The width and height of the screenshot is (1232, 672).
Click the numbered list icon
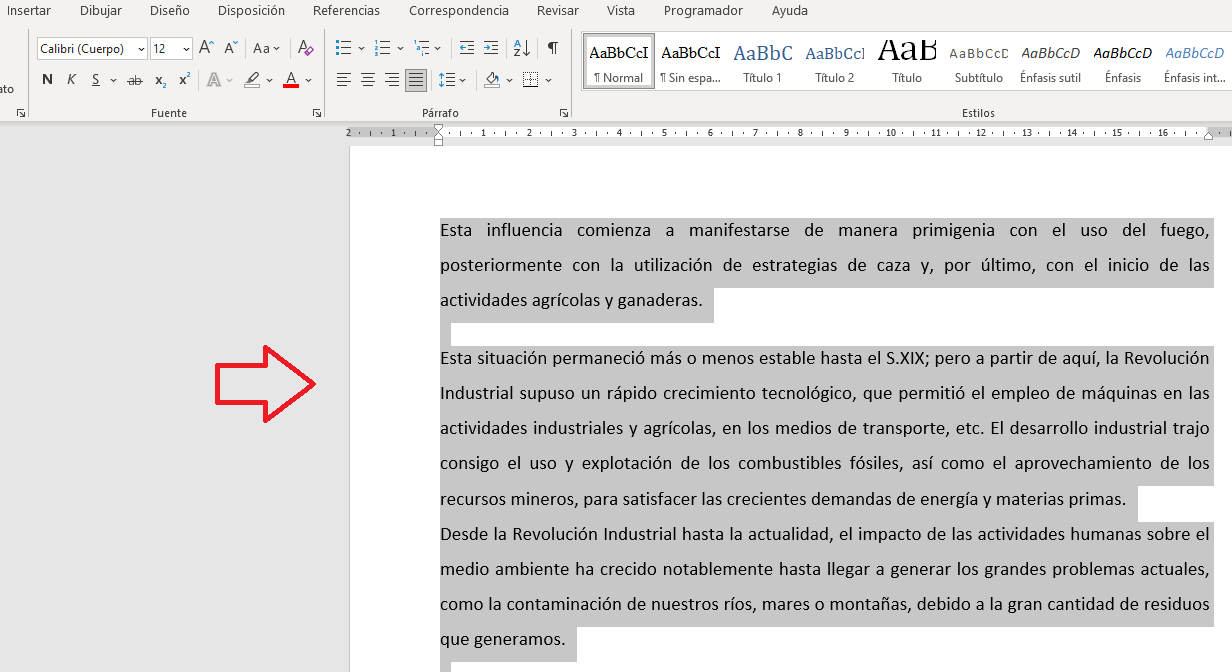click(382, 48)
